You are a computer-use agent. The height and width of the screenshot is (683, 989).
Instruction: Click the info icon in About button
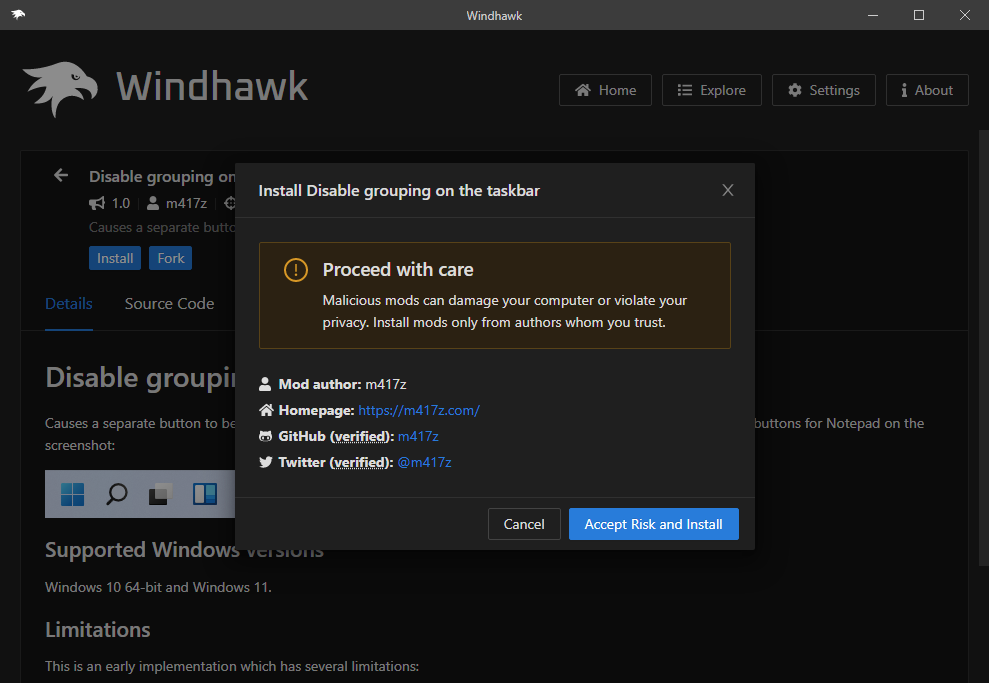pos(904,90)
